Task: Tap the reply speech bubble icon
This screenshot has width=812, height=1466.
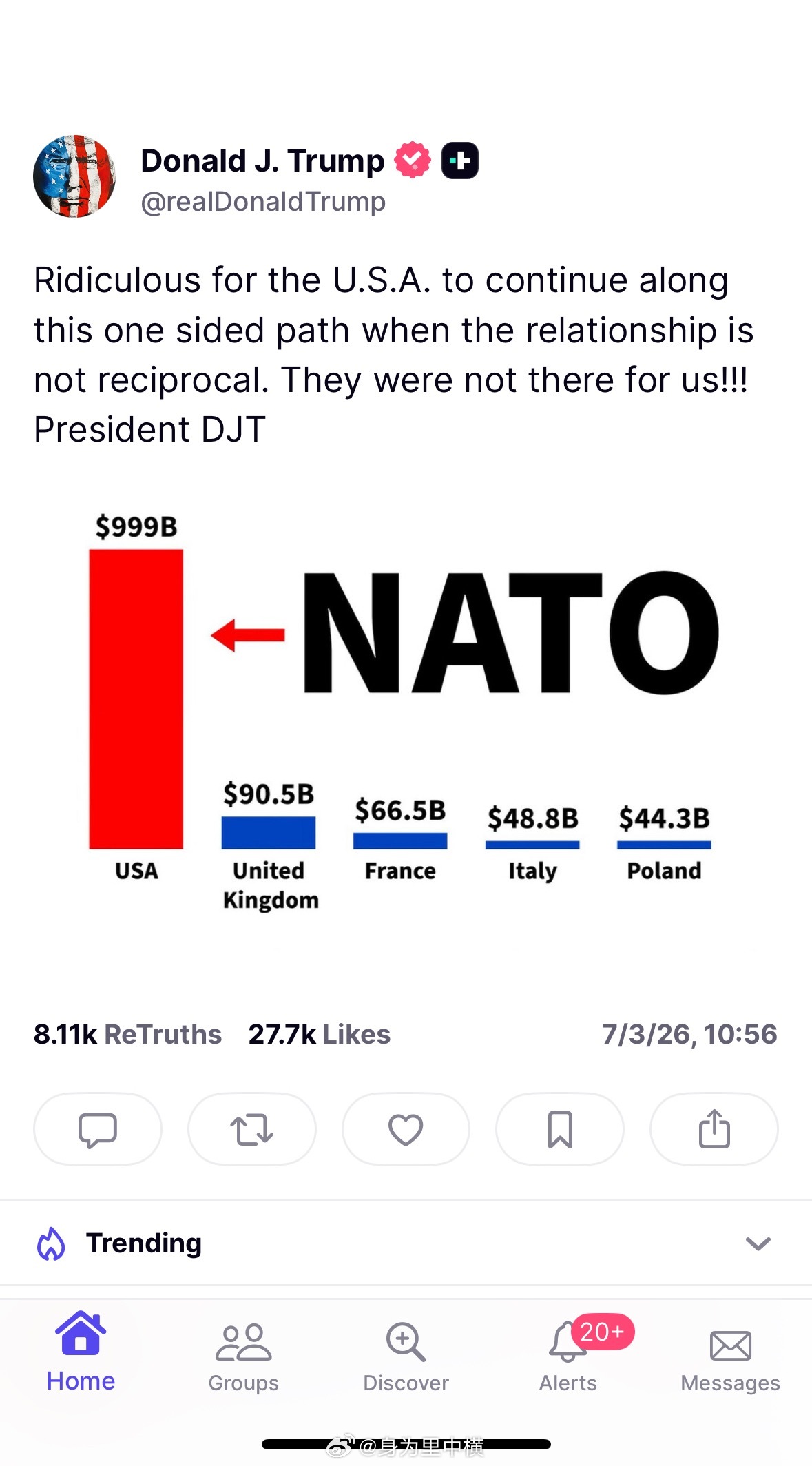Action: [97, 1129]
